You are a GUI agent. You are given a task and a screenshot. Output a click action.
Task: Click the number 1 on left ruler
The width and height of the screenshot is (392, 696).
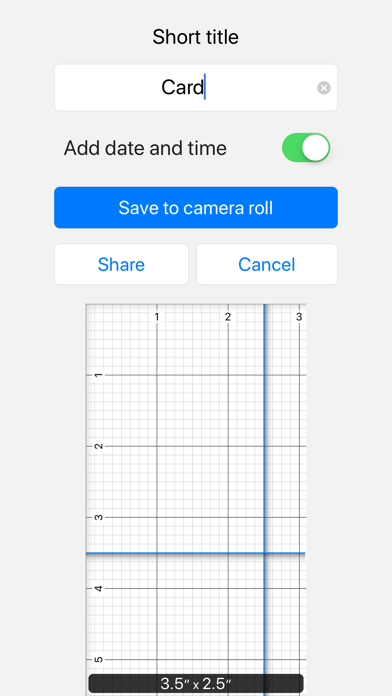click(x=99, y=375)
